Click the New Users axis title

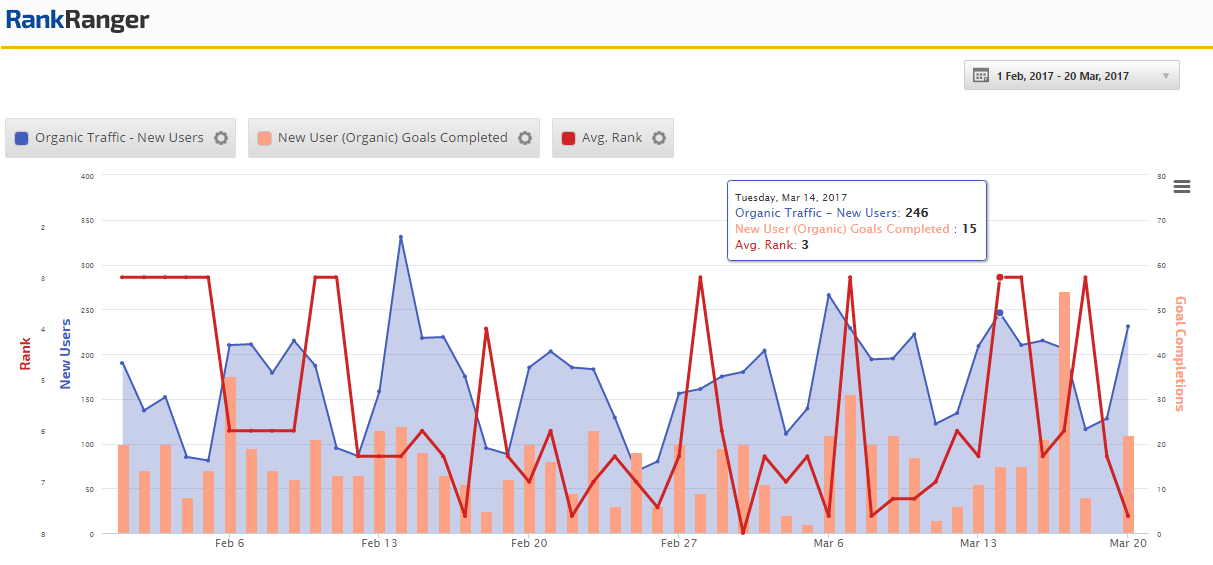coord(66,354)
